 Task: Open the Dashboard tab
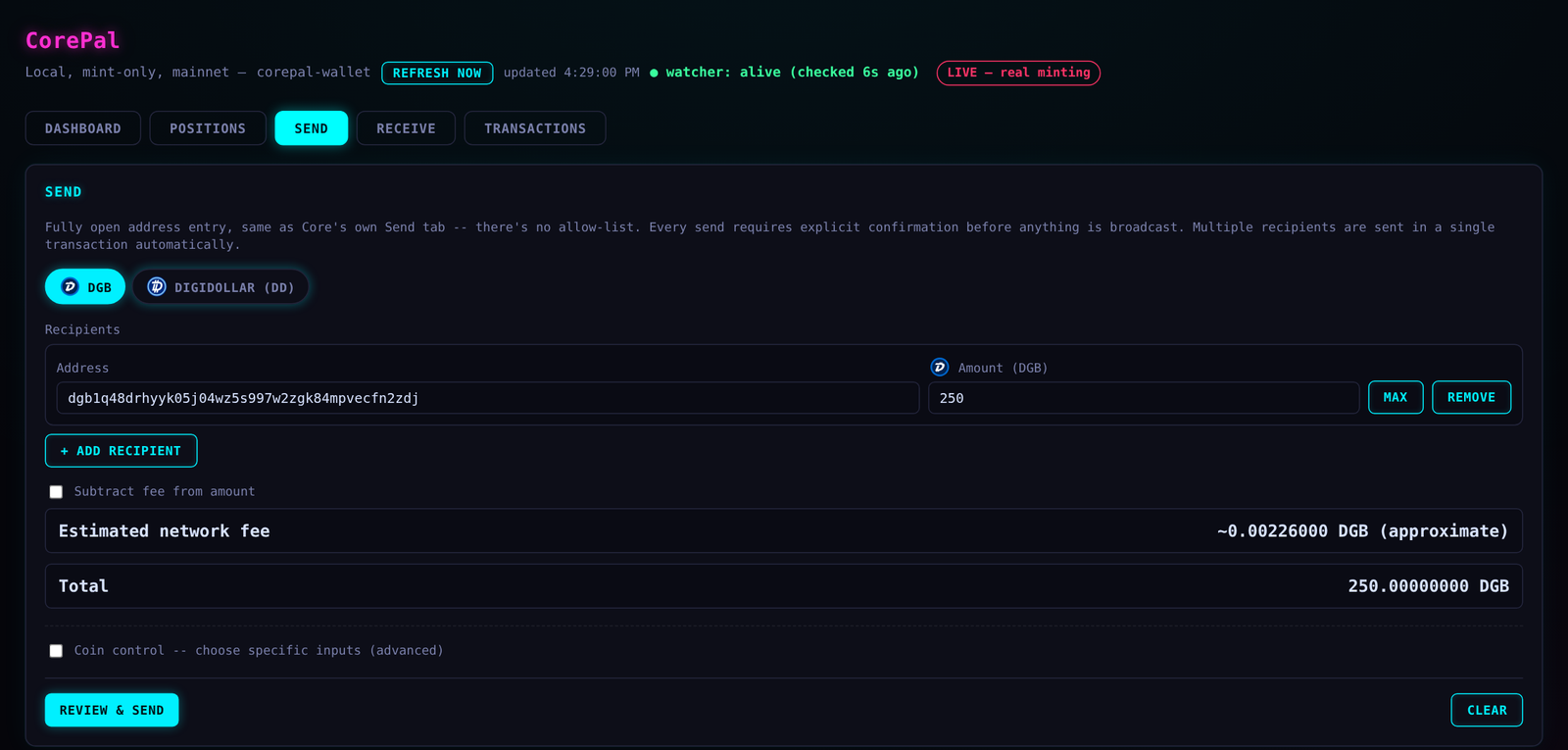83,128
